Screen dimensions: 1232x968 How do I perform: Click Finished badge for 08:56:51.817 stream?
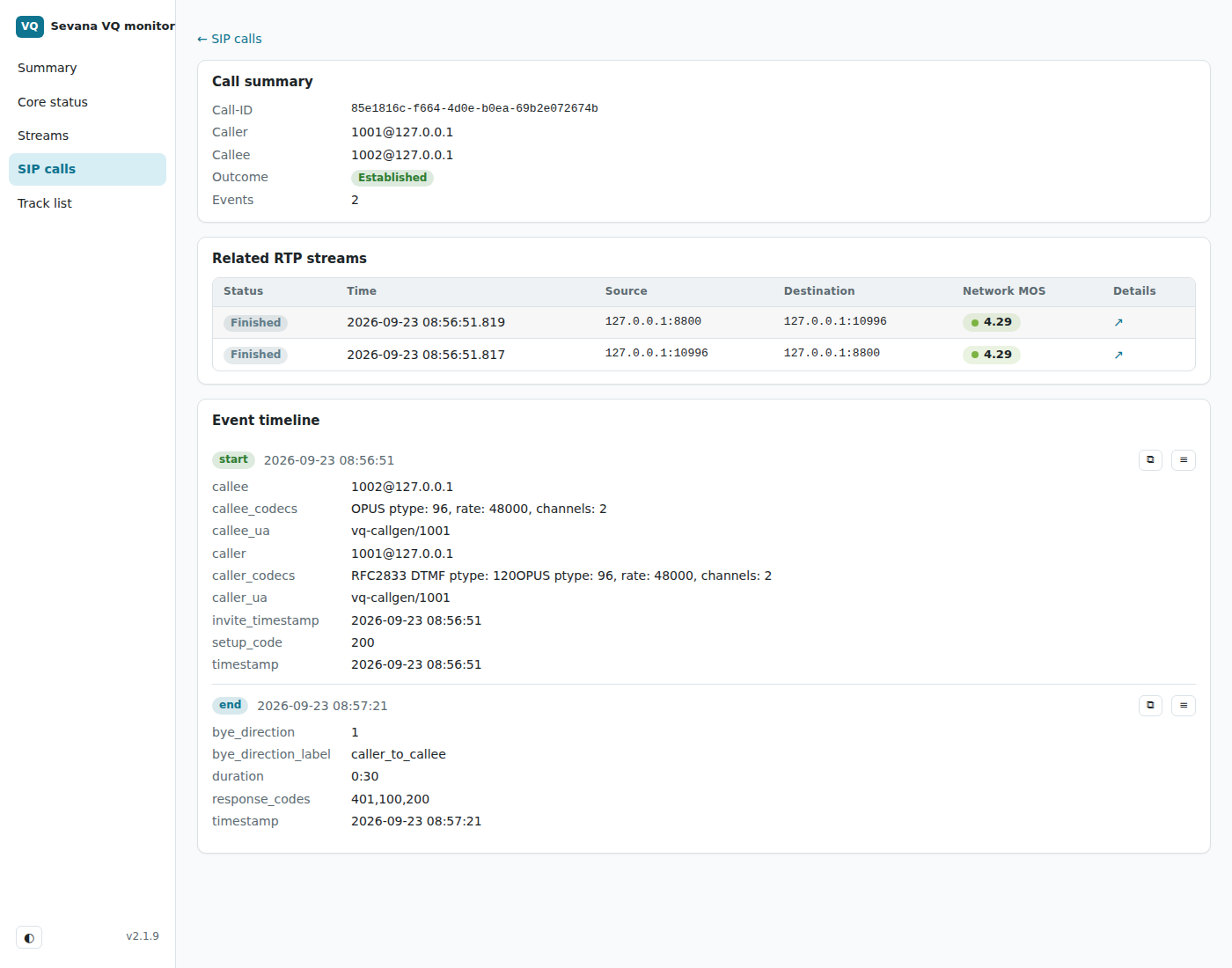(x=255, y=355)
